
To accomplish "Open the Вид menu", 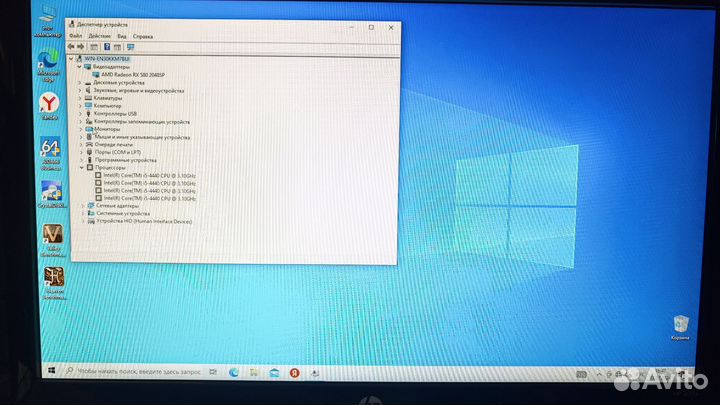I will (x=122, y=36).
